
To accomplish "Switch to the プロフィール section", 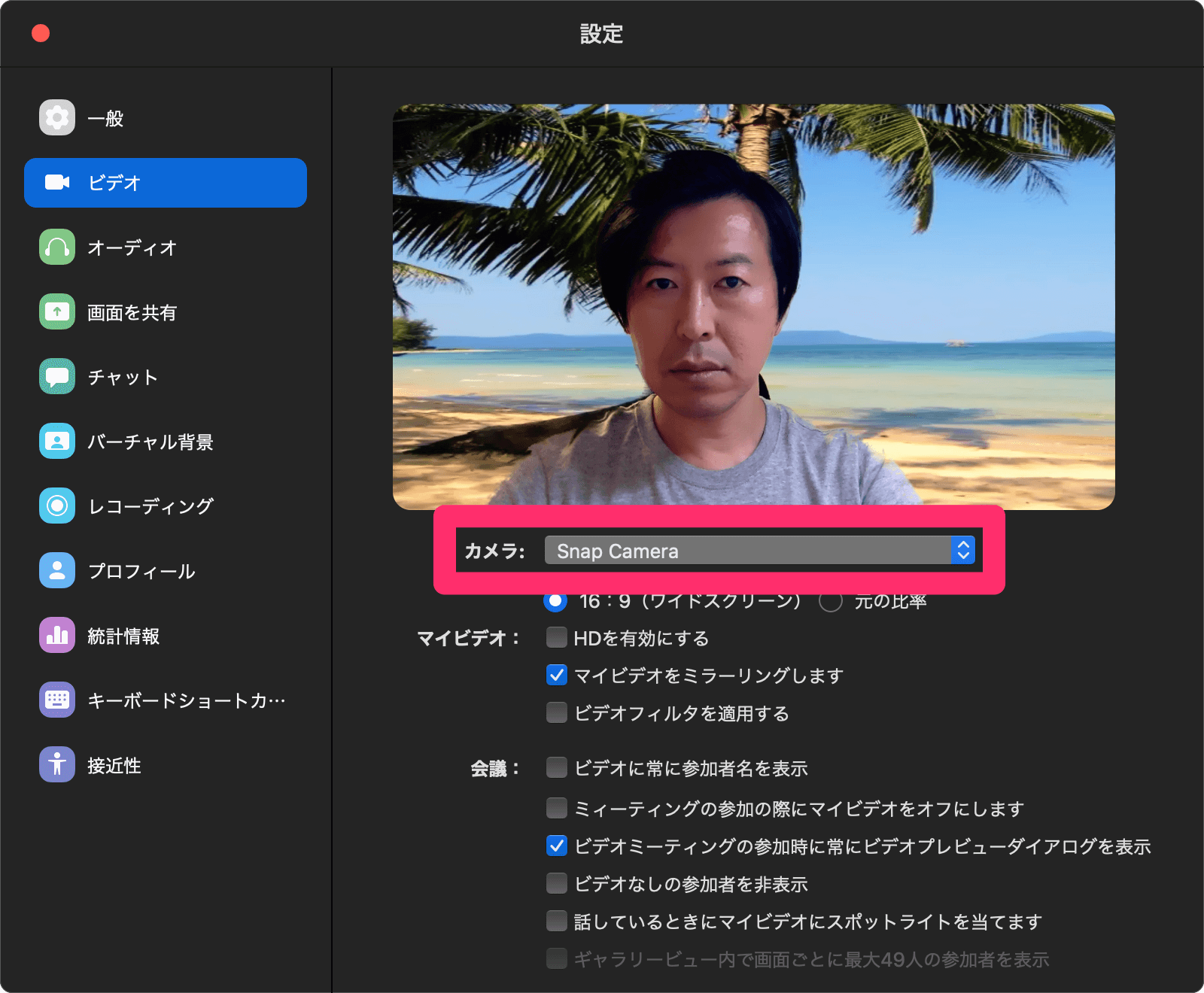I will coord(56,570).
